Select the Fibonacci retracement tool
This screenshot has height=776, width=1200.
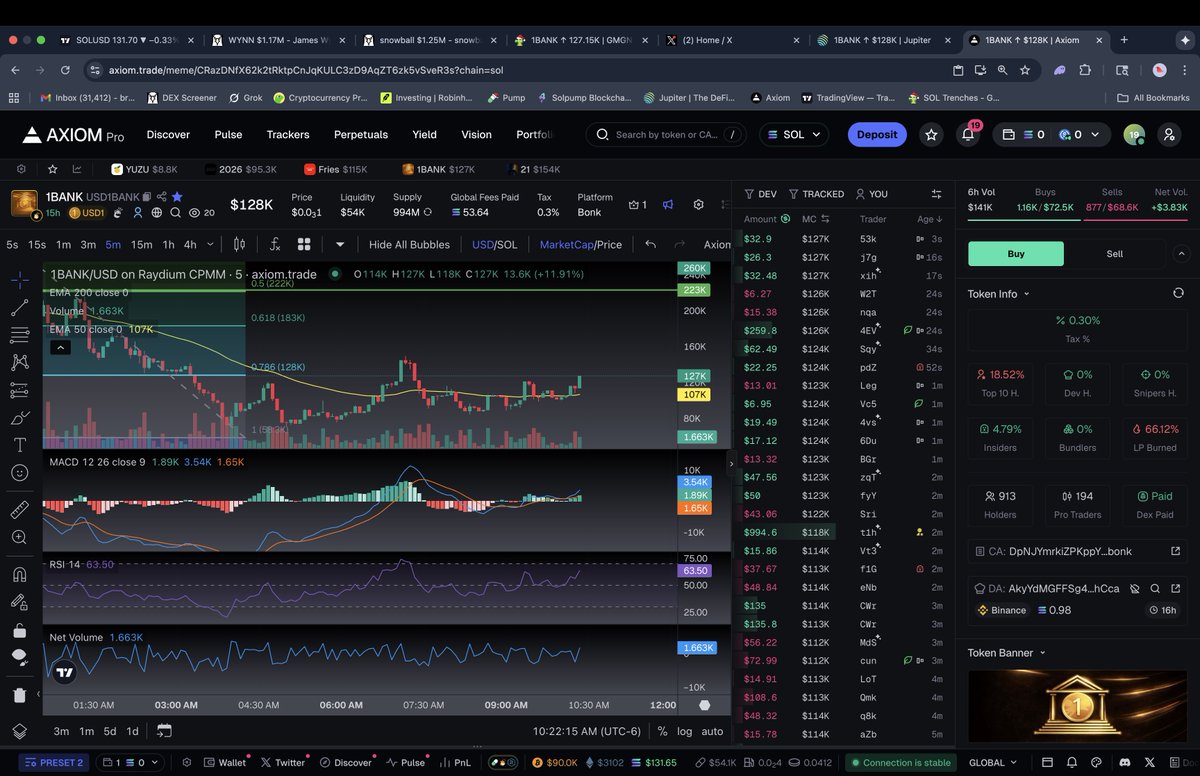[19, 335]
